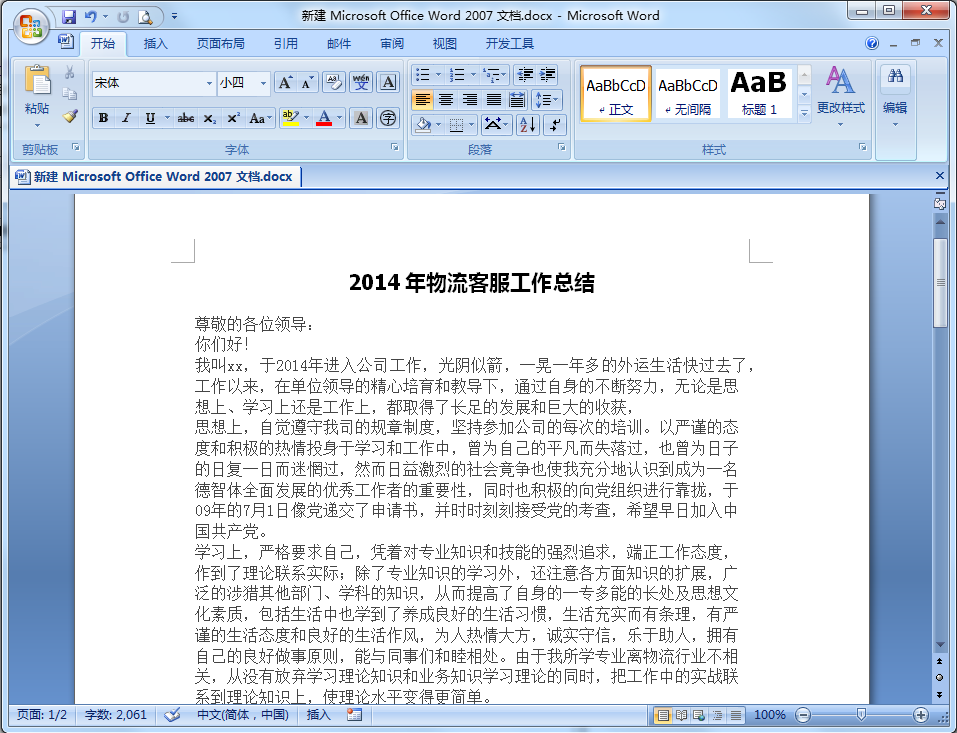Toggle Underline formatting
Image resolution: width=957 pixels, height=733 pixels.
click(150, 118)
